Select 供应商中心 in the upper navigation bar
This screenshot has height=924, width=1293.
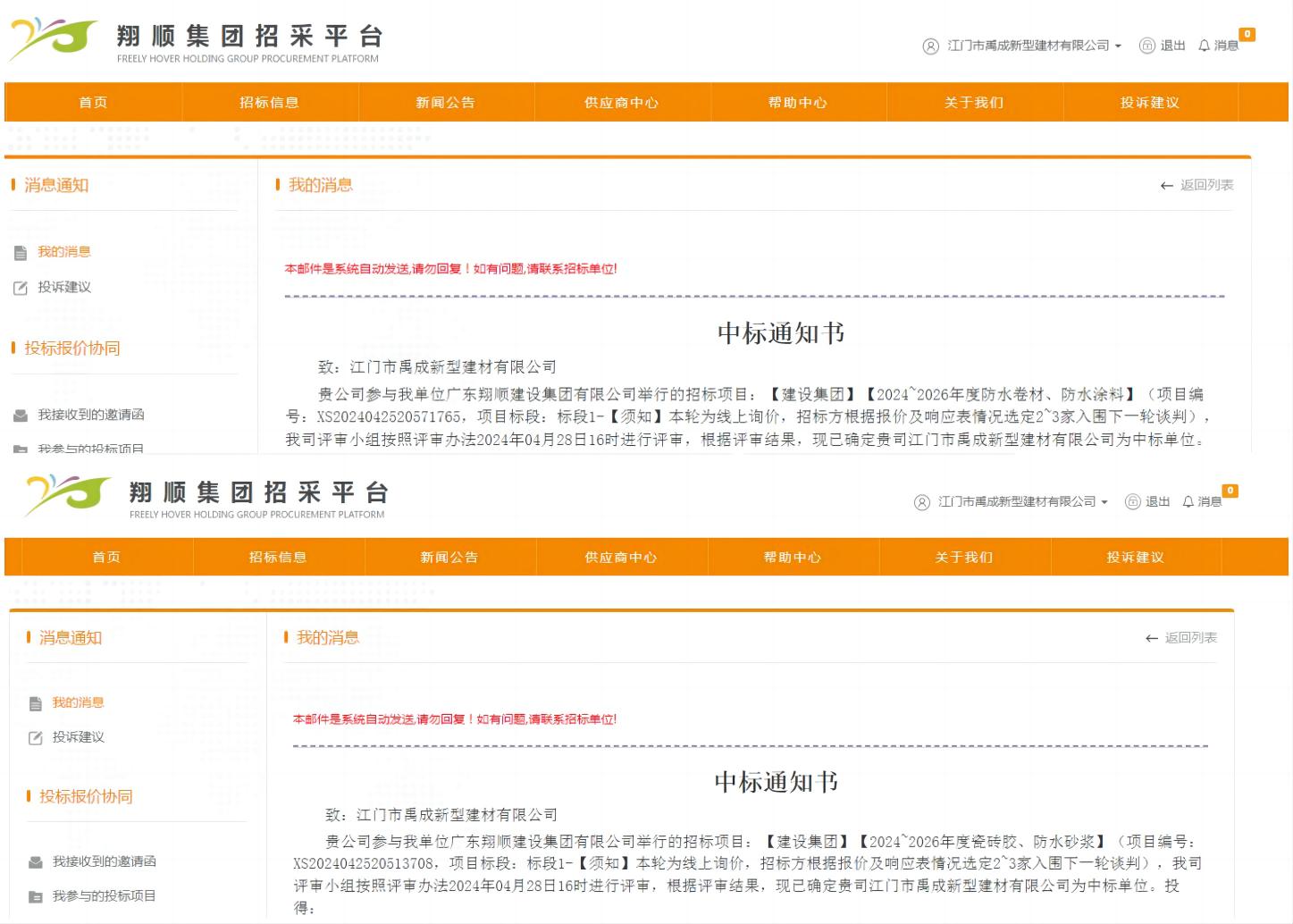coord(621,103)
